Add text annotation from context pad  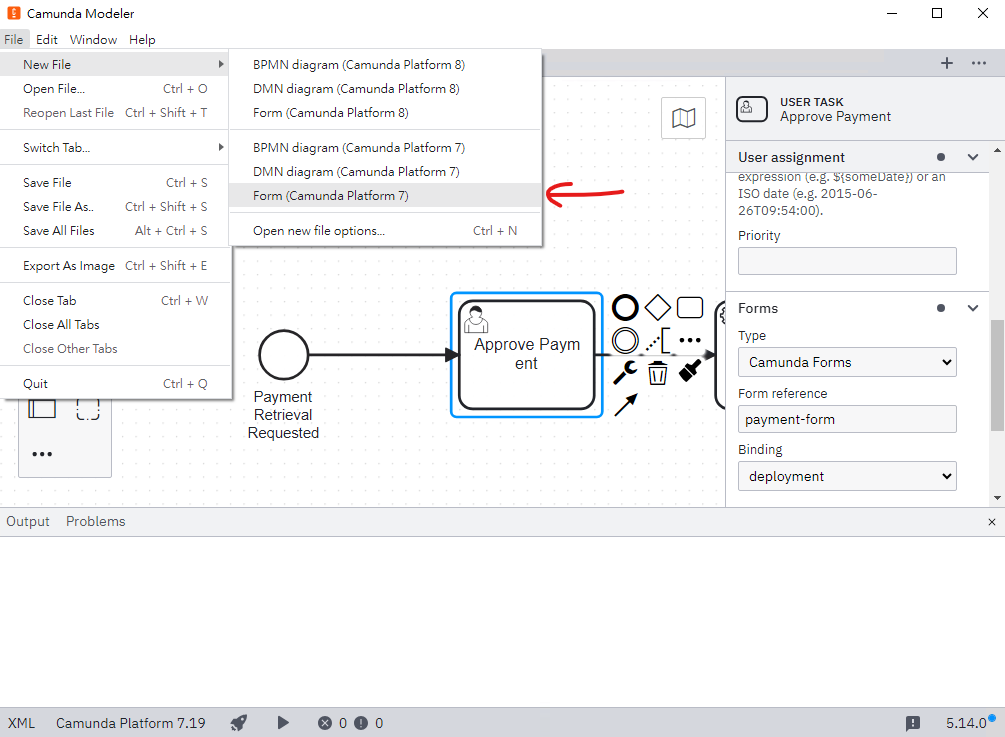click(x=657, y=340)
